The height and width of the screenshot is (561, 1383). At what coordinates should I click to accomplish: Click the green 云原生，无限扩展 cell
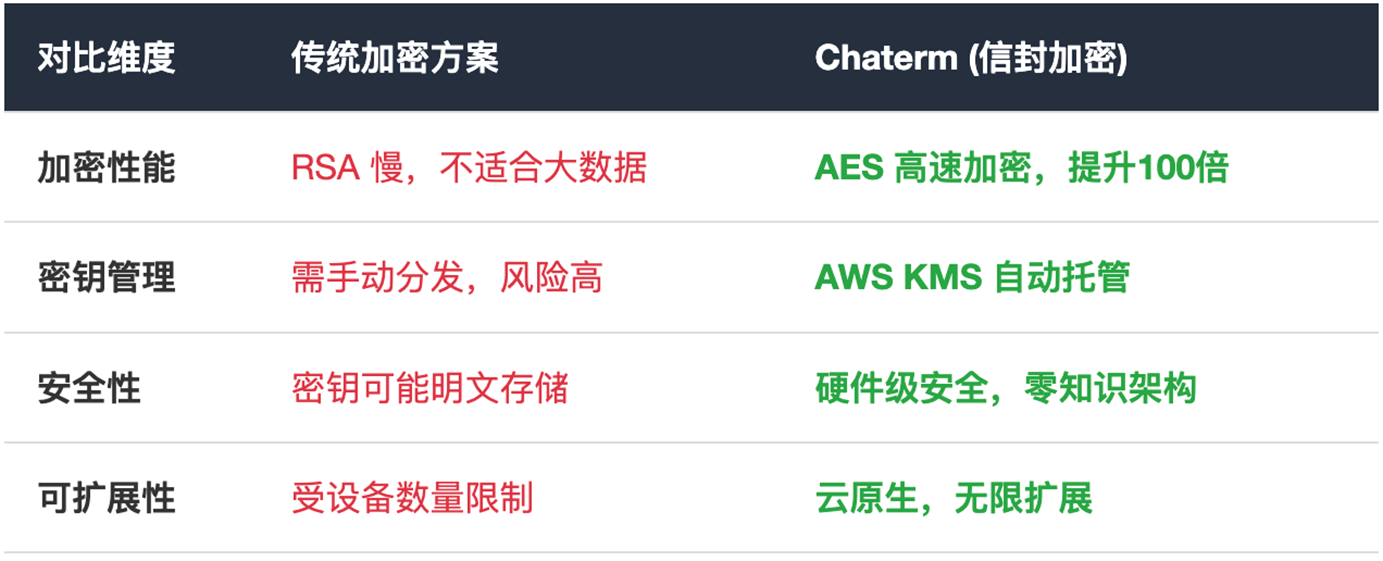point(953,497)
